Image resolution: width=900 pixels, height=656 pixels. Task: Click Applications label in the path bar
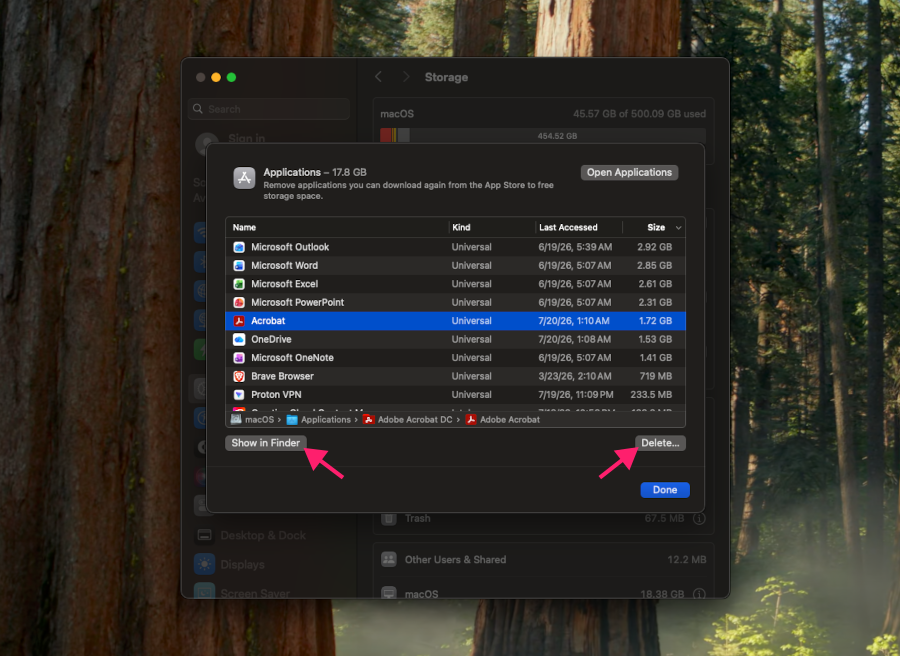click(x=325, y=420)
